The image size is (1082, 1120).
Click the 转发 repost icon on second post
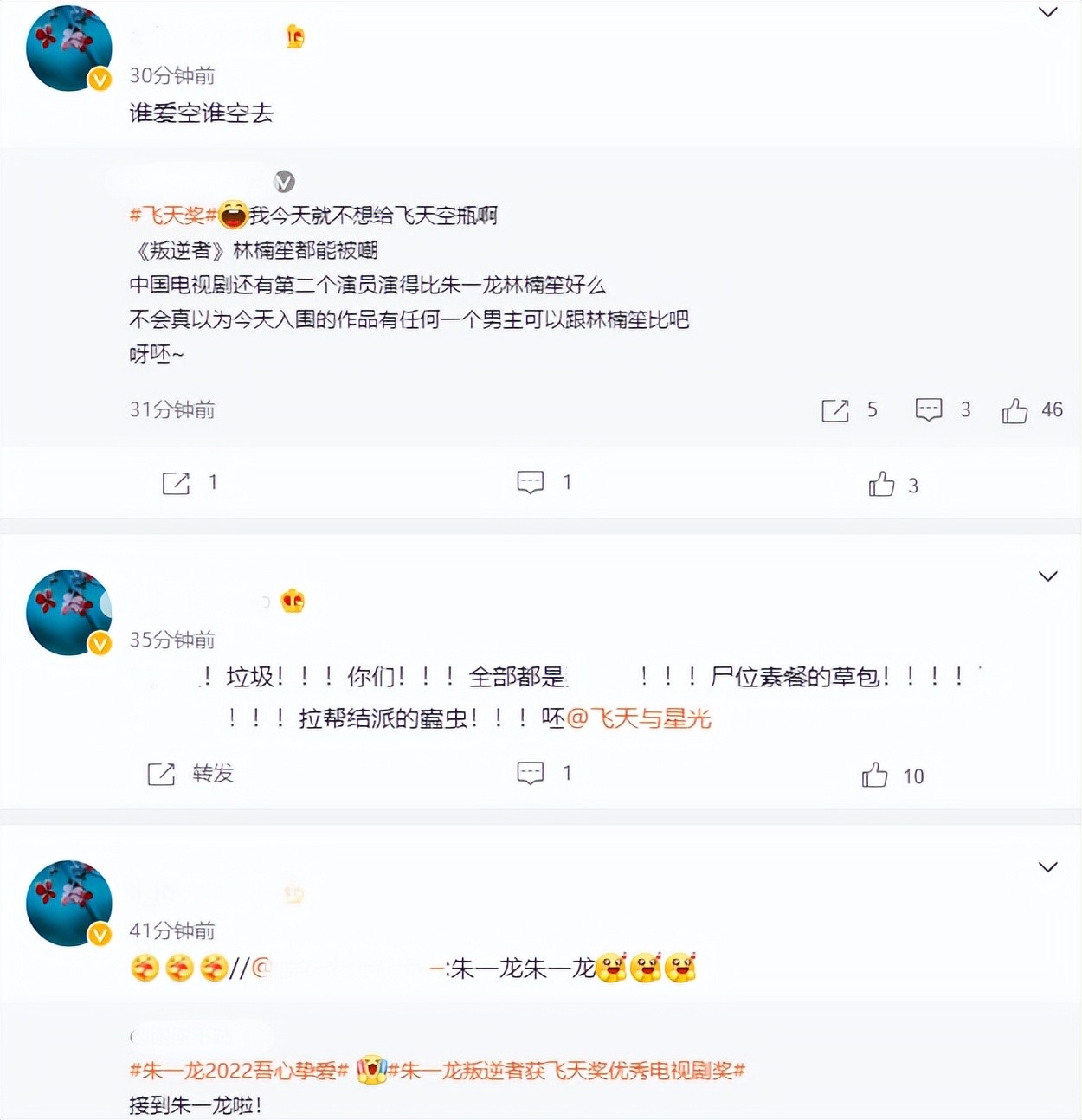pos(161,774)
